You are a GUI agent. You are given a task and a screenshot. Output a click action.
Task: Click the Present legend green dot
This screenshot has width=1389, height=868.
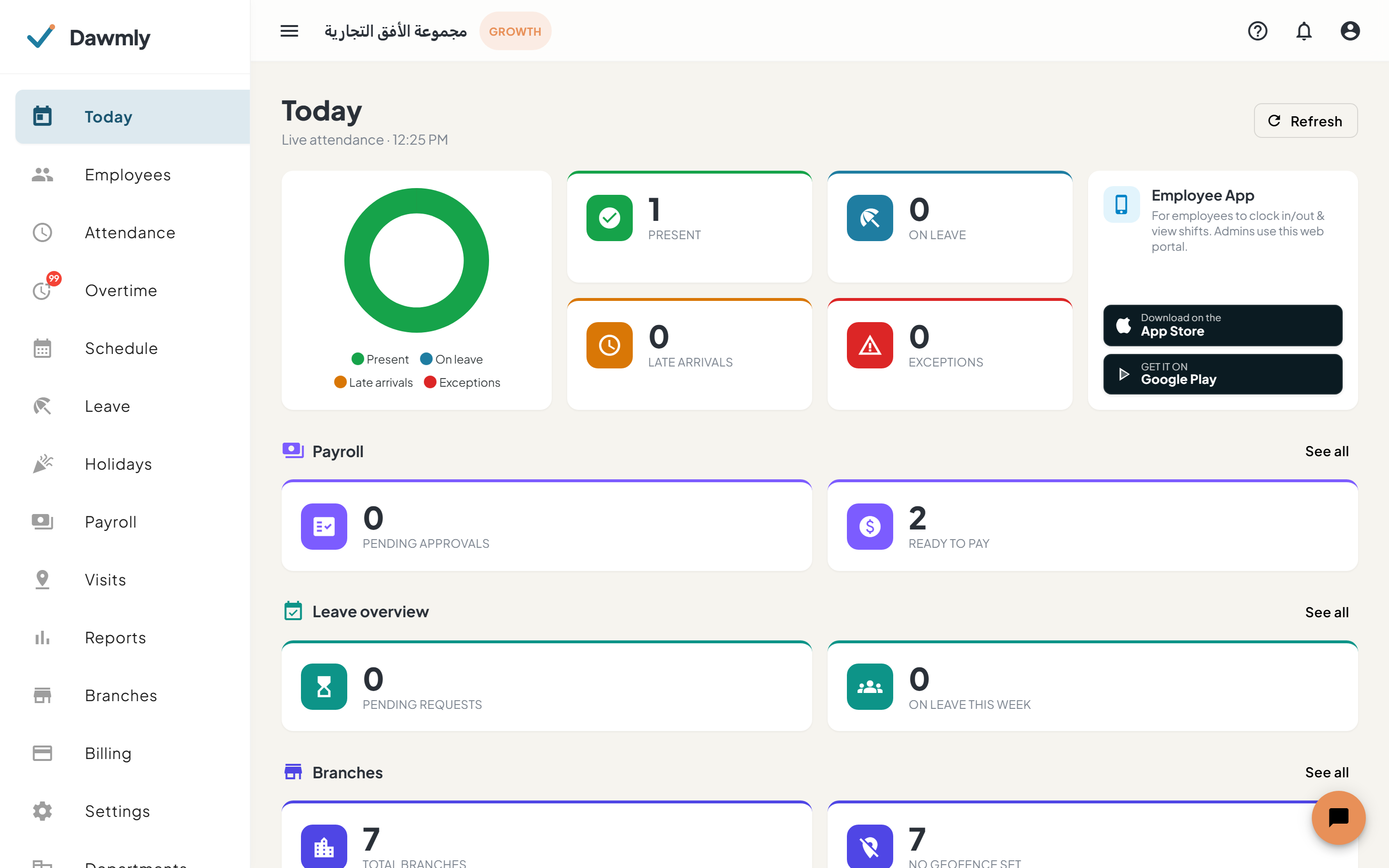point(357,359)
